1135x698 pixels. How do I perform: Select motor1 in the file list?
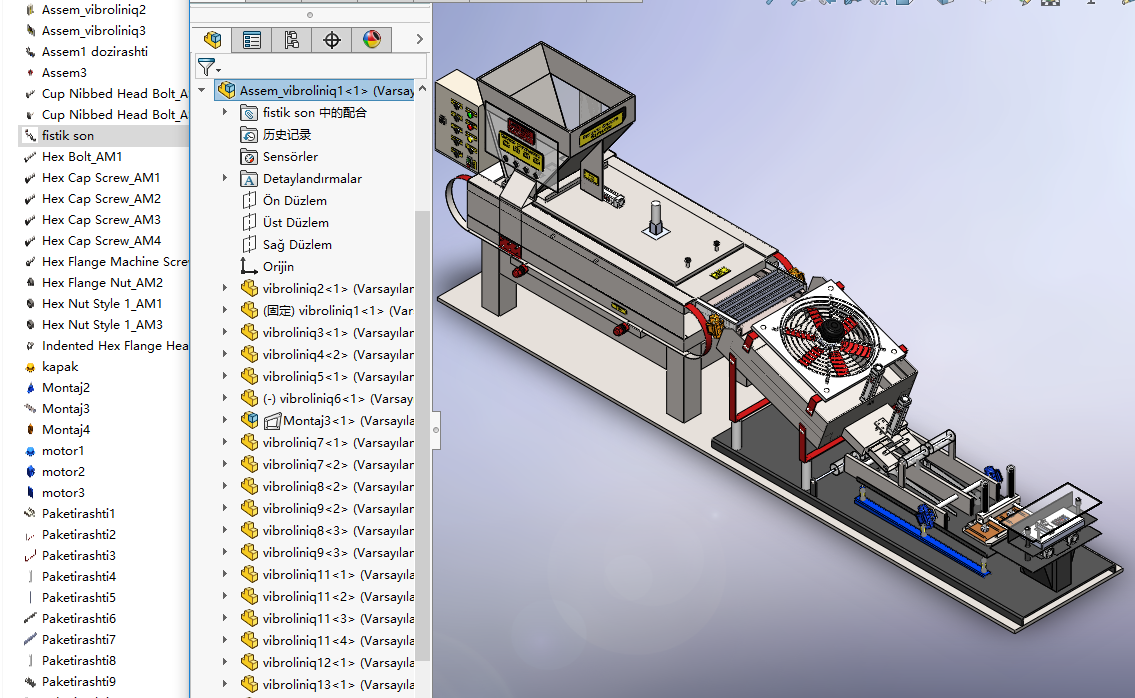(x=63, y=451)
